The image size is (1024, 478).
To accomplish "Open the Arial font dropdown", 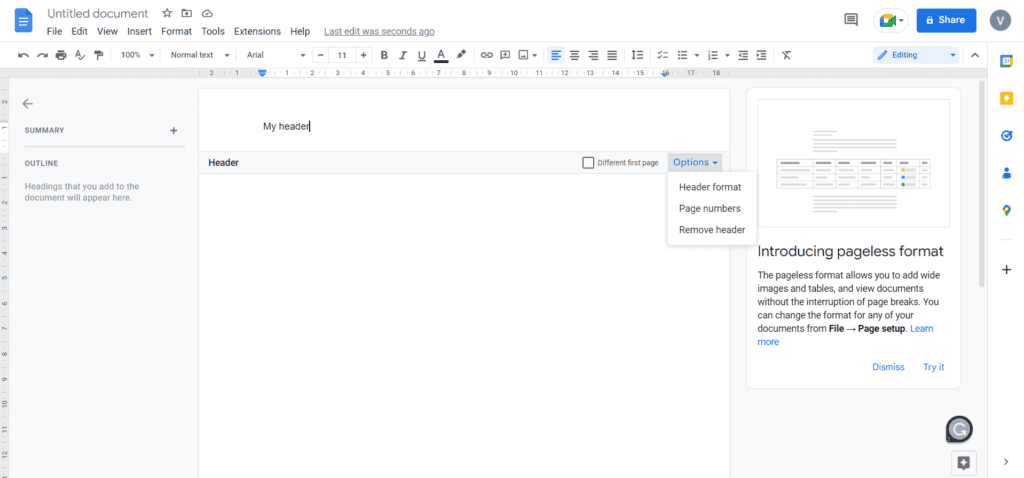I will pyautogui.click(x=276, y=55).
